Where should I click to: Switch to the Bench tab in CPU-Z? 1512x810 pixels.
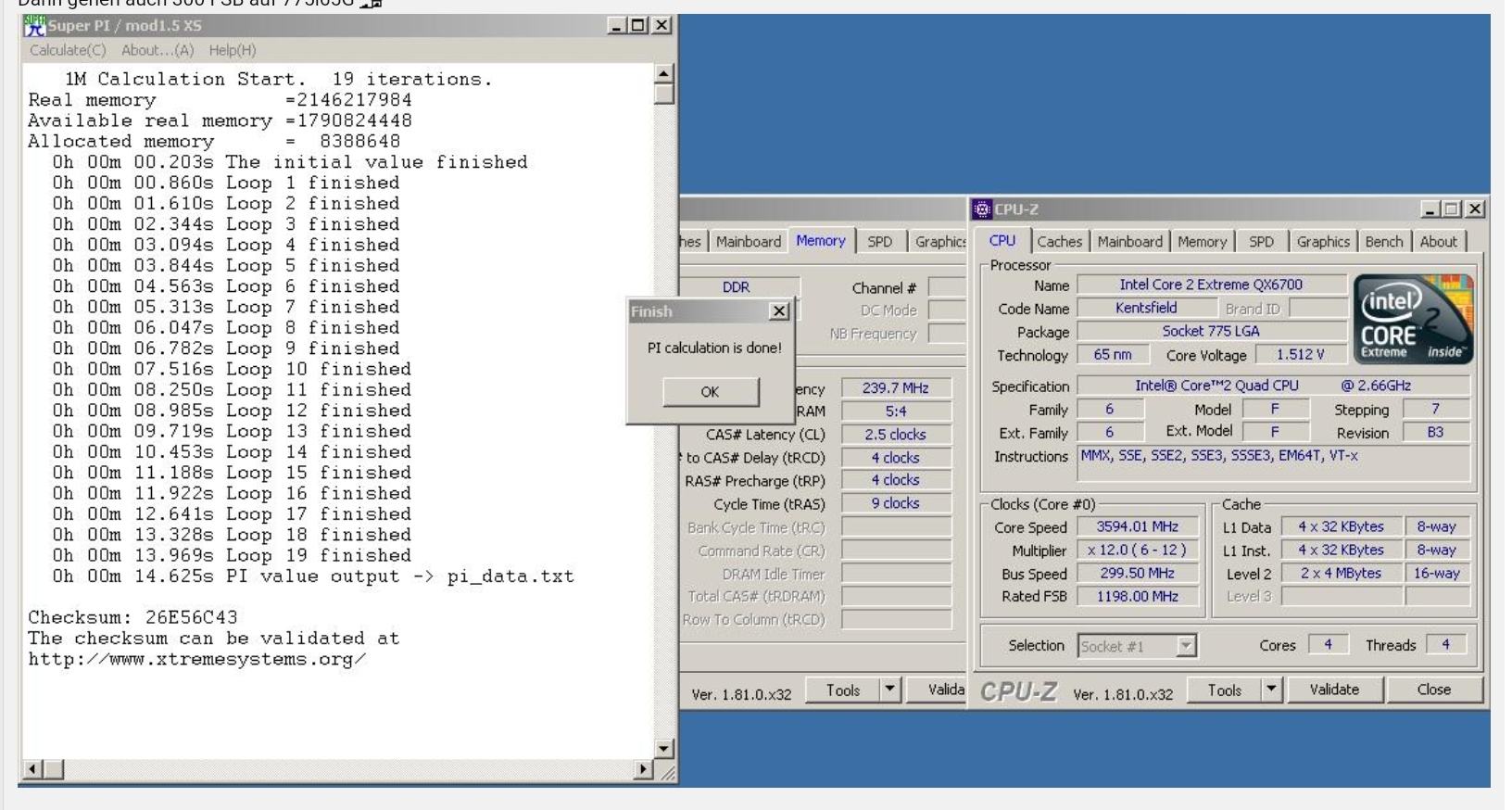click(x=1383, y=242)
